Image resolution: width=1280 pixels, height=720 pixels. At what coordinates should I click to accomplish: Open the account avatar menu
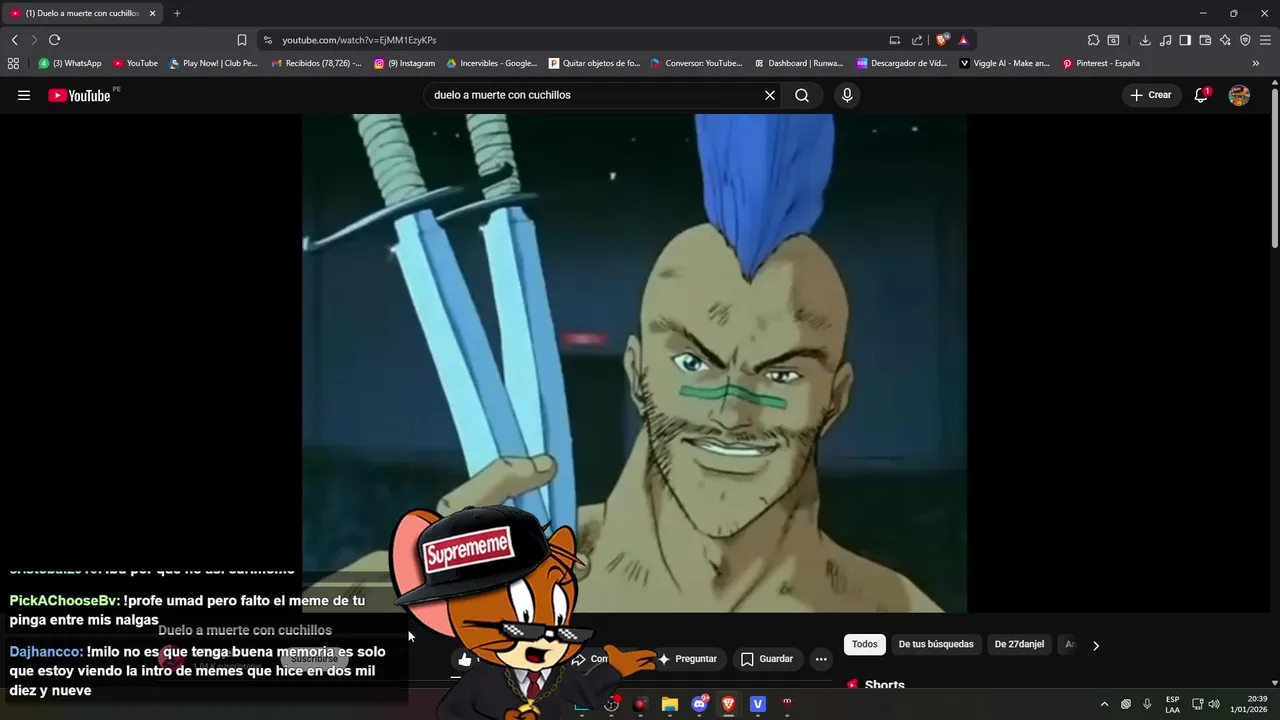pyautogui.click(x=1239, y=95)
